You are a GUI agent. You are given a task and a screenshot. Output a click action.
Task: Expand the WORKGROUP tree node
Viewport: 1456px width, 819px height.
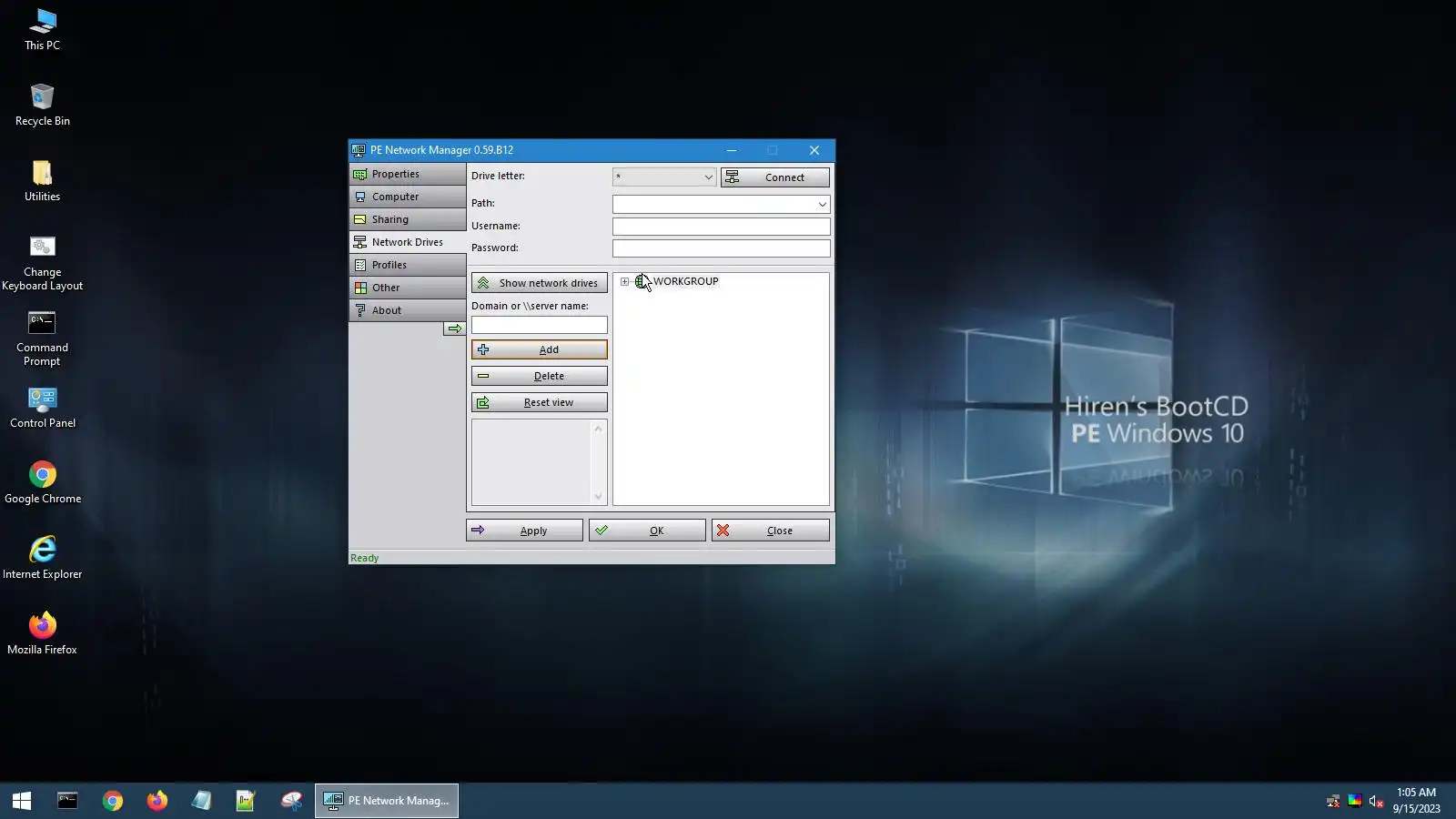tap(624, 282)
